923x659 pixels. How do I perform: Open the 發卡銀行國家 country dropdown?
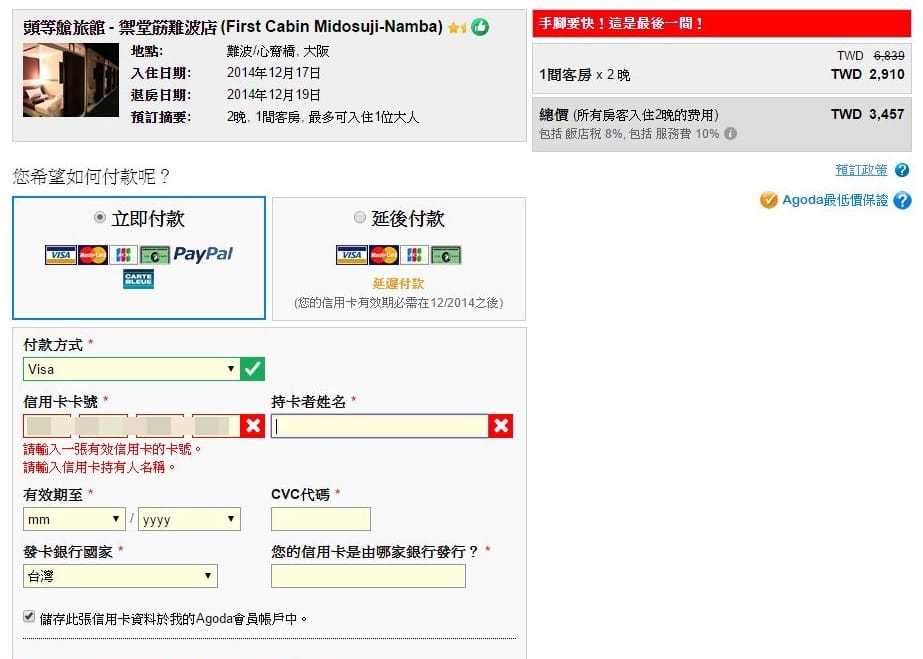coord(120,576)
